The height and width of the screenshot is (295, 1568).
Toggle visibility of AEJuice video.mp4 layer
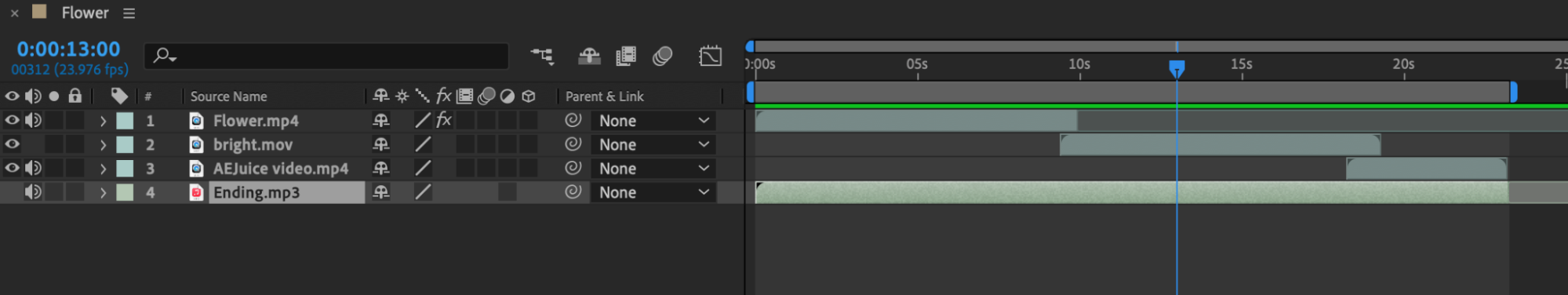pyautogui.click(x=12, y=168)
